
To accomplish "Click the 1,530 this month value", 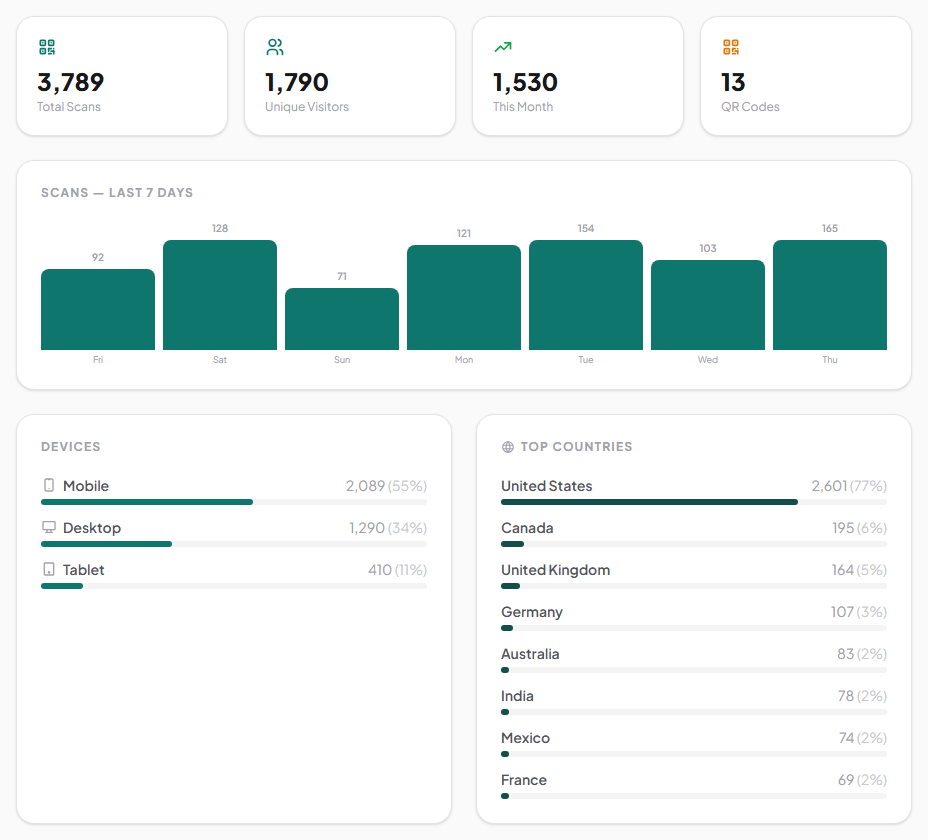I will [x=525, y=82].
